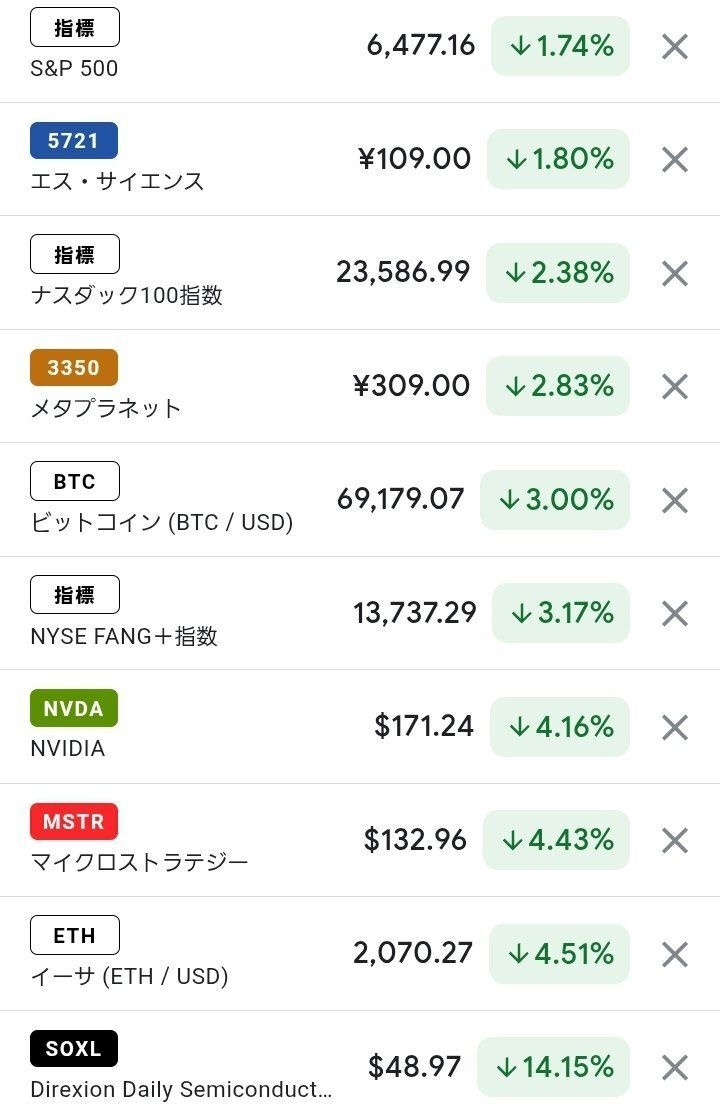Select the green NVDA ticker badge
The width and height of the screenshot is (720, 1120).
click(74, 708)
